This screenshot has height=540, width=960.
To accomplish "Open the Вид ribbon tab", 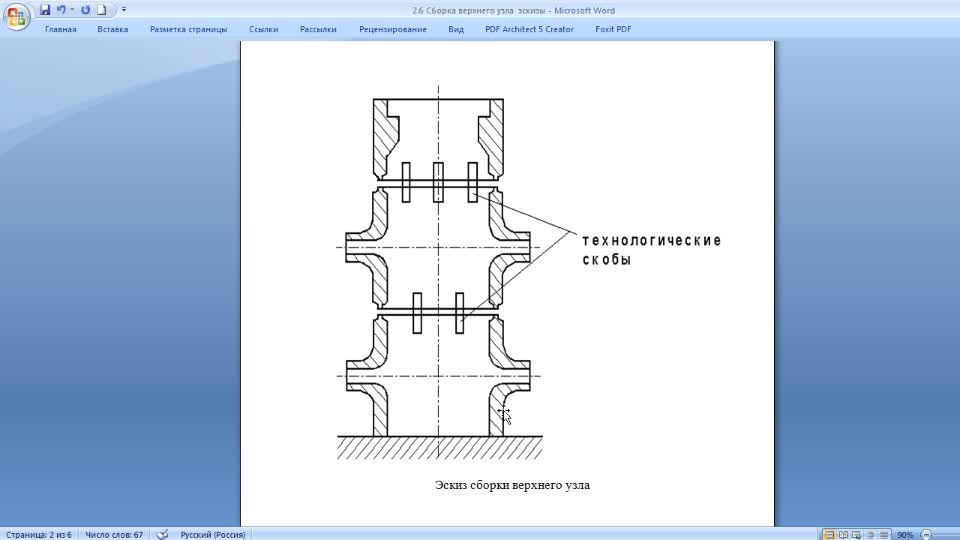I will [456, 29].
